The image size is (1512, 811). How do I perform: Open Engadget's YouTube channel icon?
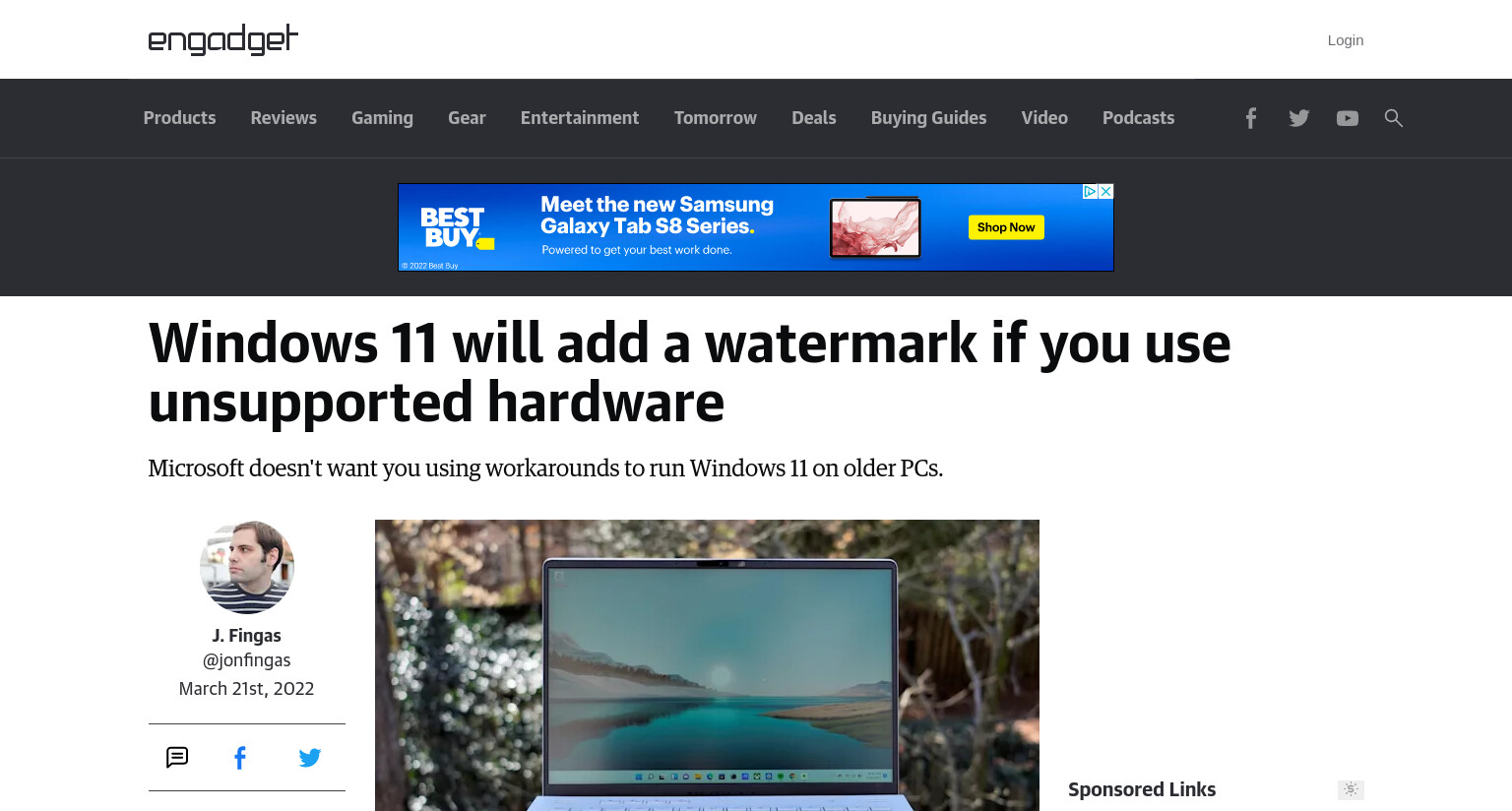[1348, 118]
